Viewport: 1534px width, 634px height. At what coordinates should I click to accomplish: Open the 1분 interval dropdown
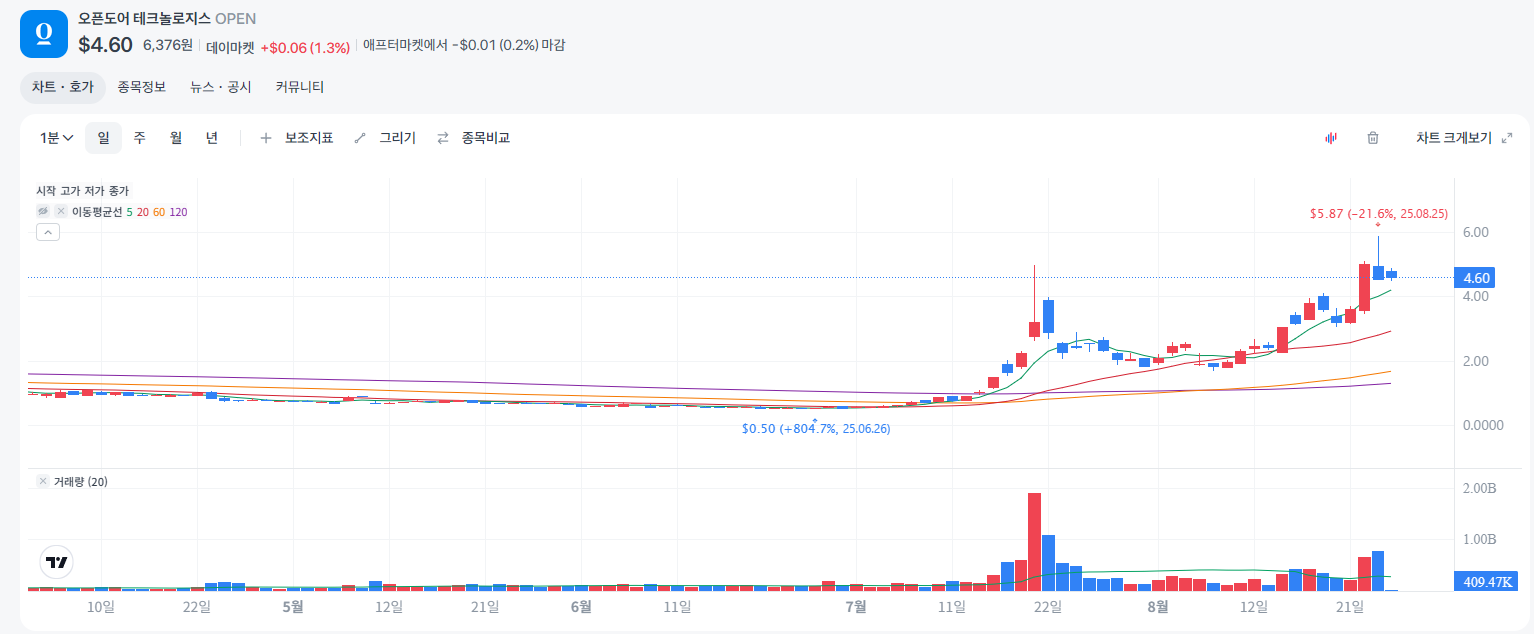click(x=57, y=138)
